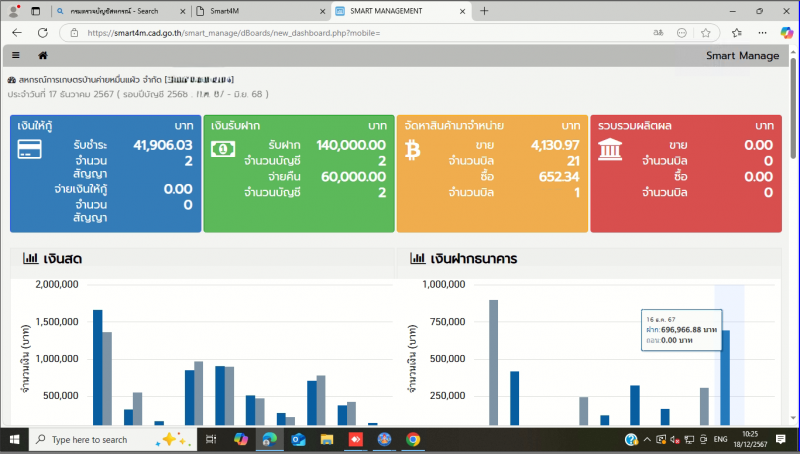Click the bar chart icon beside เงินสด
Image resolution: width=800 pixels, height=454 pixels.
(x=31, y=258)
